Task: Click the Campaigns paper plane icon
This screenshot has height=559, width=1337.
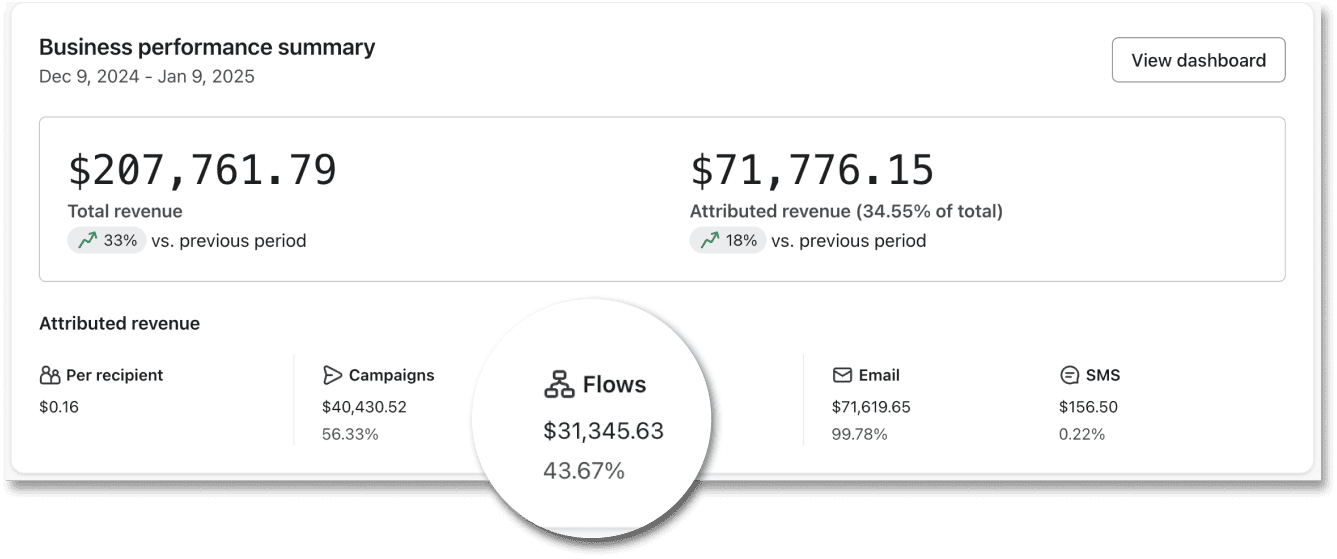Action: [x=333, y=375]
